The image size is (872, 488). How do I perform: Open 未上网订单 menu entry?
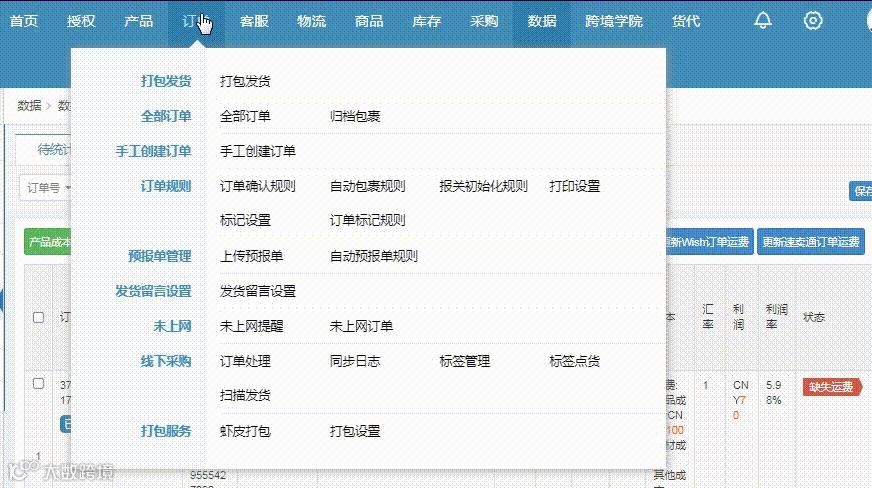(x=361, y=326)
